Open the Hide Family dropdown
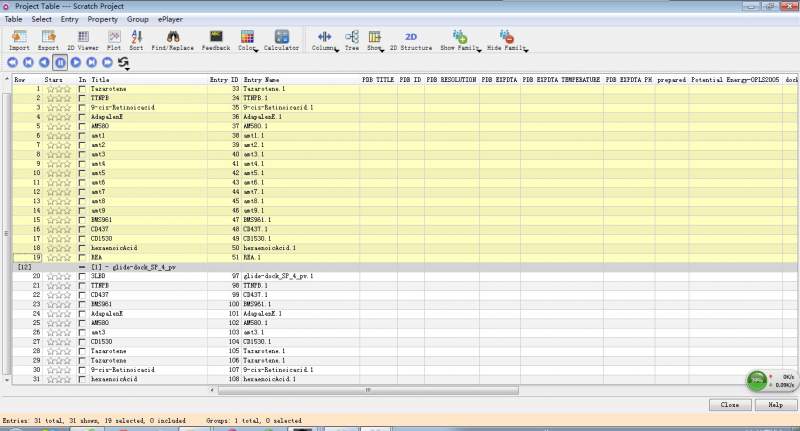This screenshot has width=800, height=431. [507, 40]
